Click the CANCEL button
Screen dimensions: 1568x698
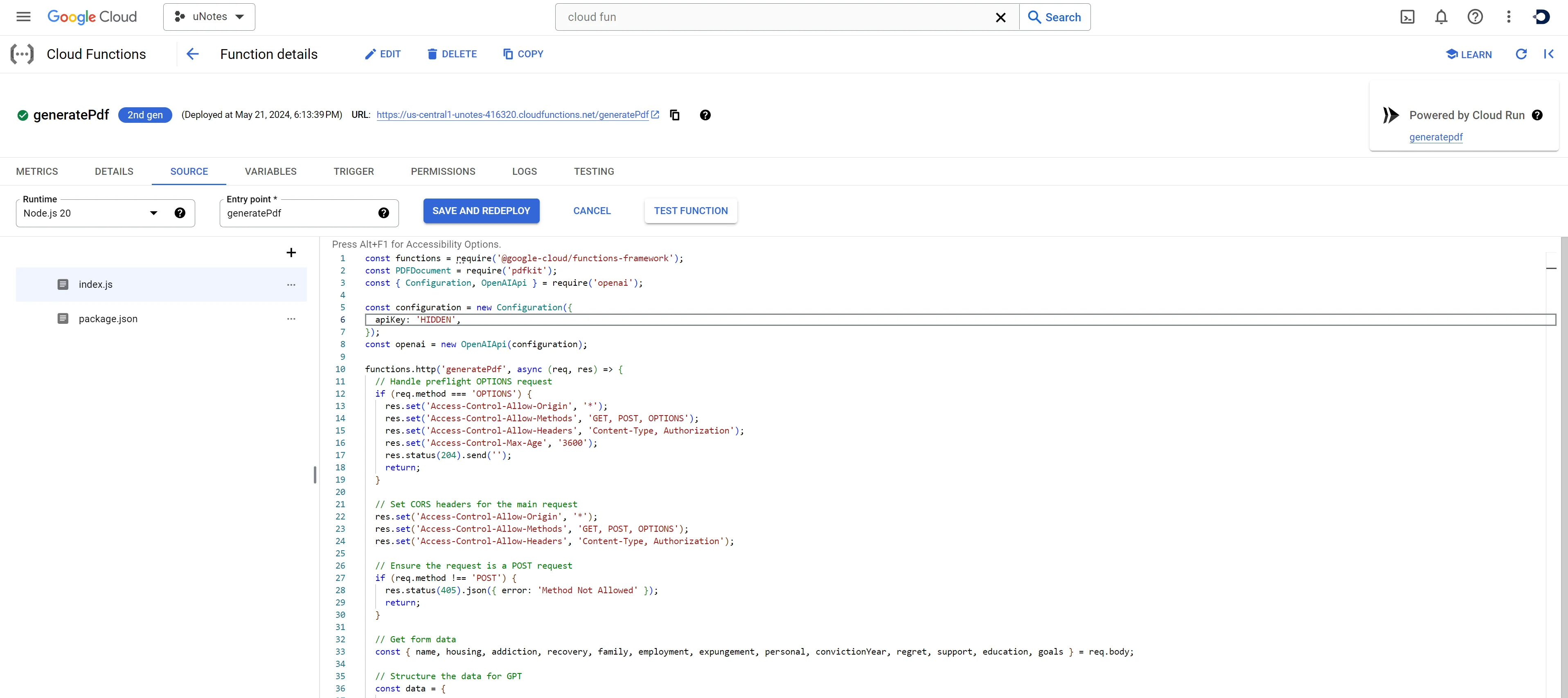pos(591,210)
